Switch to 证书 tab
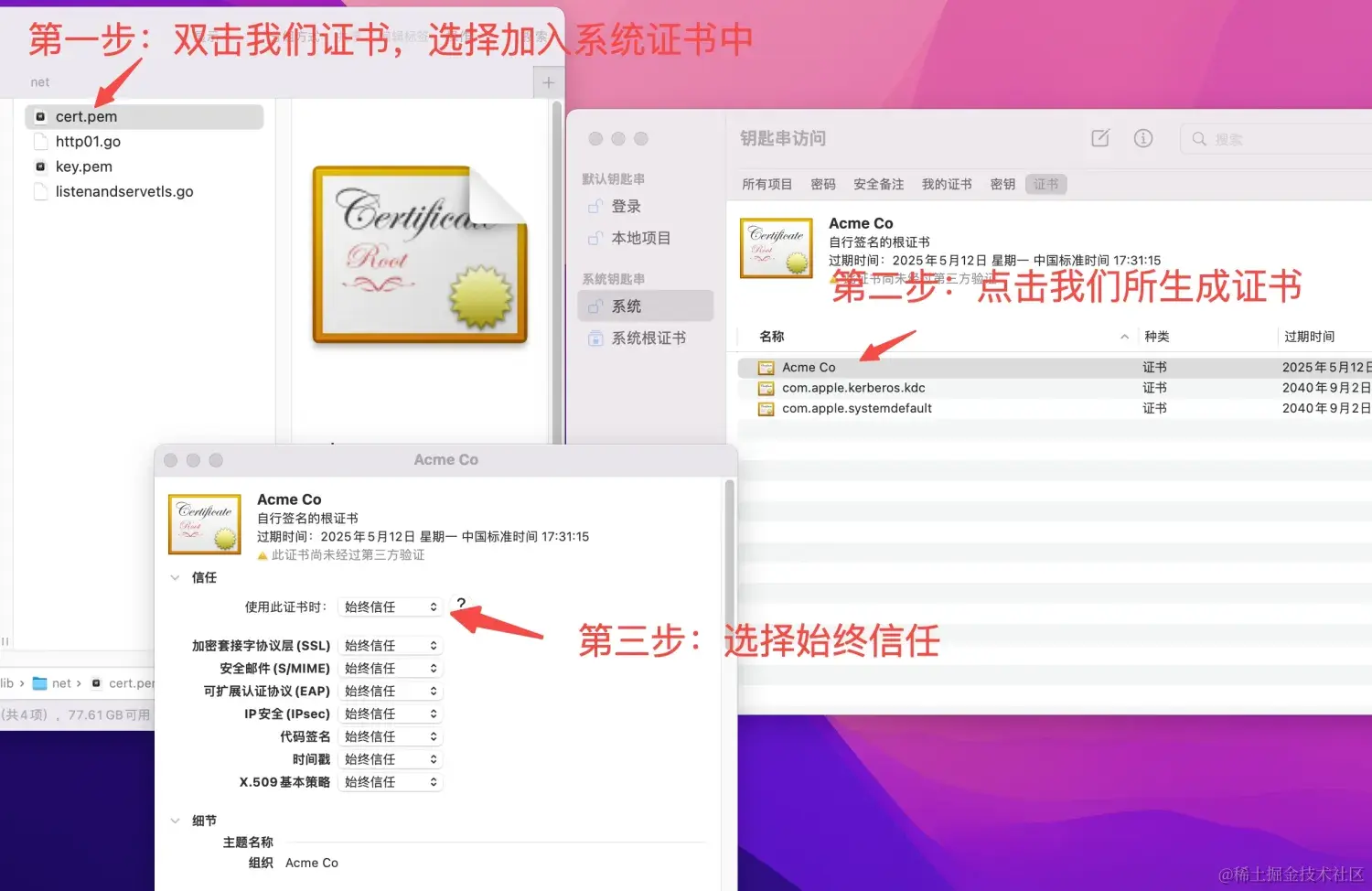 point(1046,184)
